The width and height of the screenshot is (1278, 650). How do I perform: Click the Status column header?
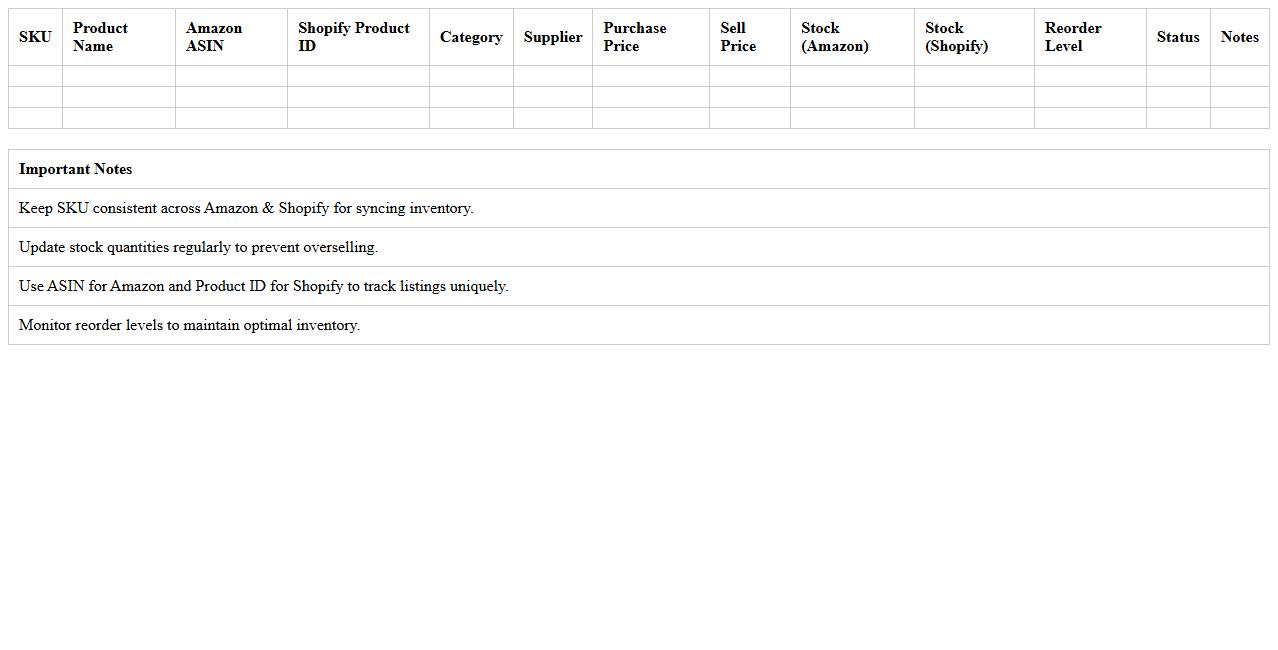tap(1177, 37)
